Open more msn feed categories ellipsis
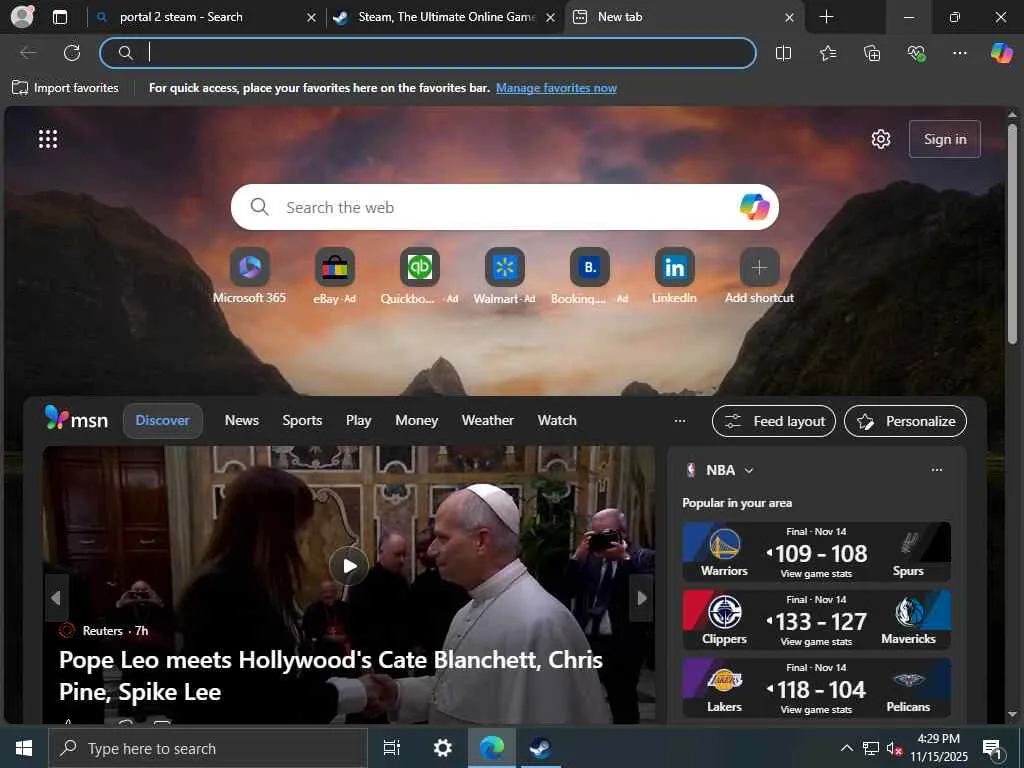The image size is (1024, 768). (680, 421)
